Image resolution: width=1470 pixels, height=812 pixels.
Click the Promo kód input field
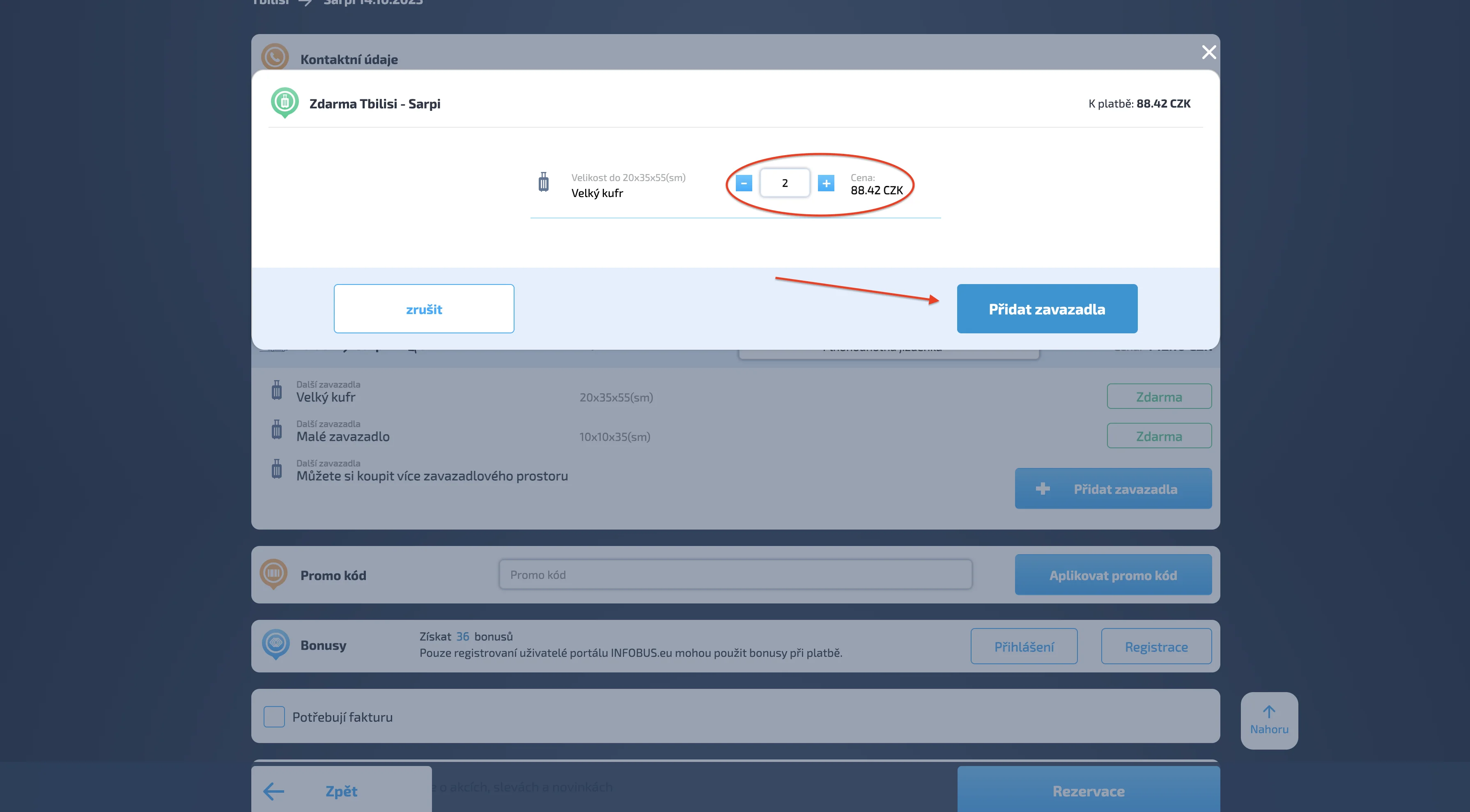tap(735, 575)
